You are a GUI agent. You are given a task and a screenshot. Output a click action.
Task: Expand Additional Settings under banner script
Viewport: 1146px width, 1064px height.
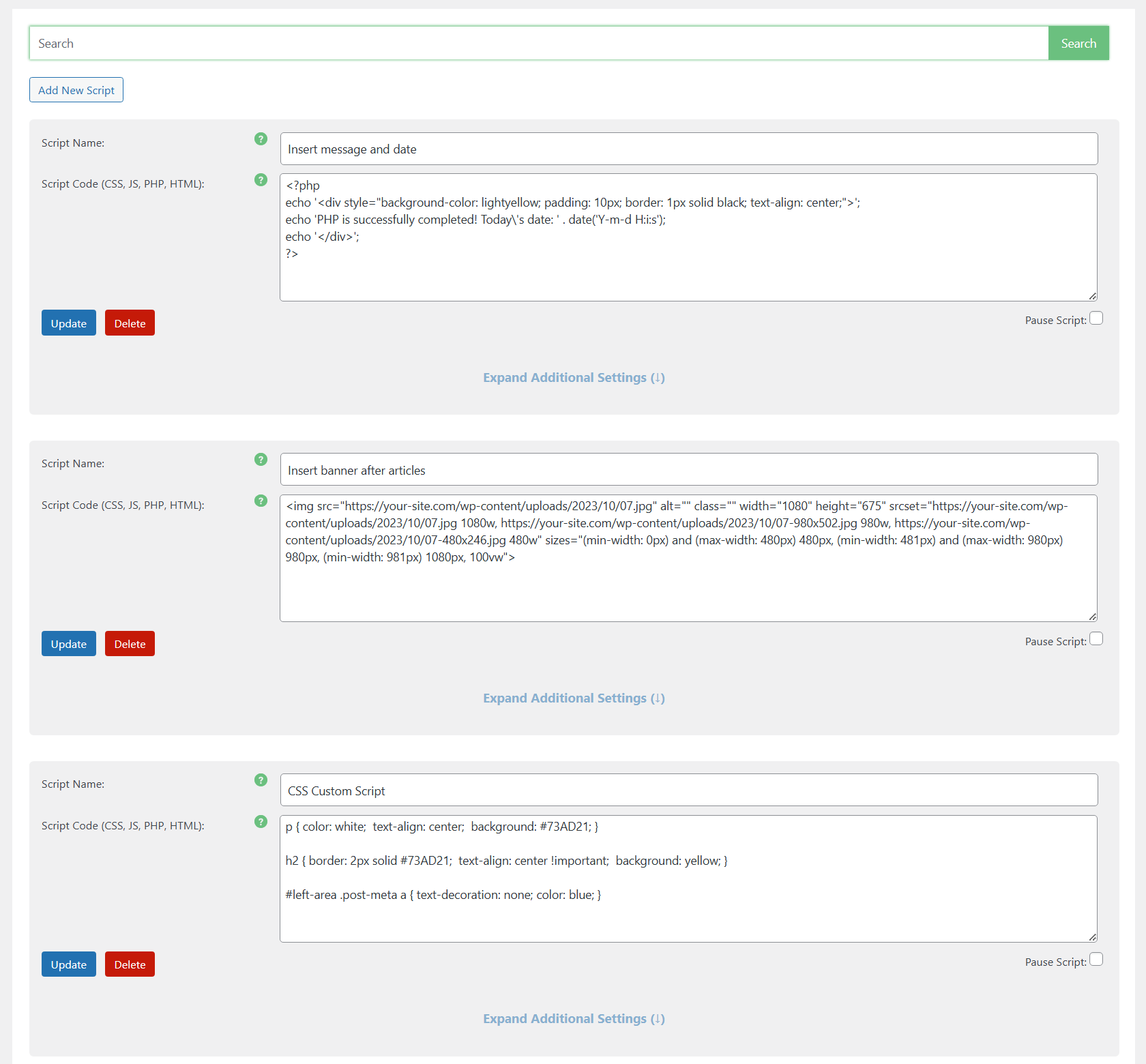click(x=574, y=698)
